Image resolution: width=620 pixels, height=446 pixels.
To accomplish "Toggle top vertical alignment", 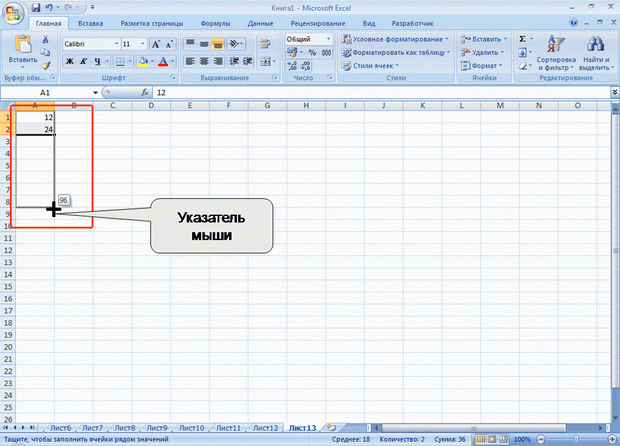I will point(190,43).
